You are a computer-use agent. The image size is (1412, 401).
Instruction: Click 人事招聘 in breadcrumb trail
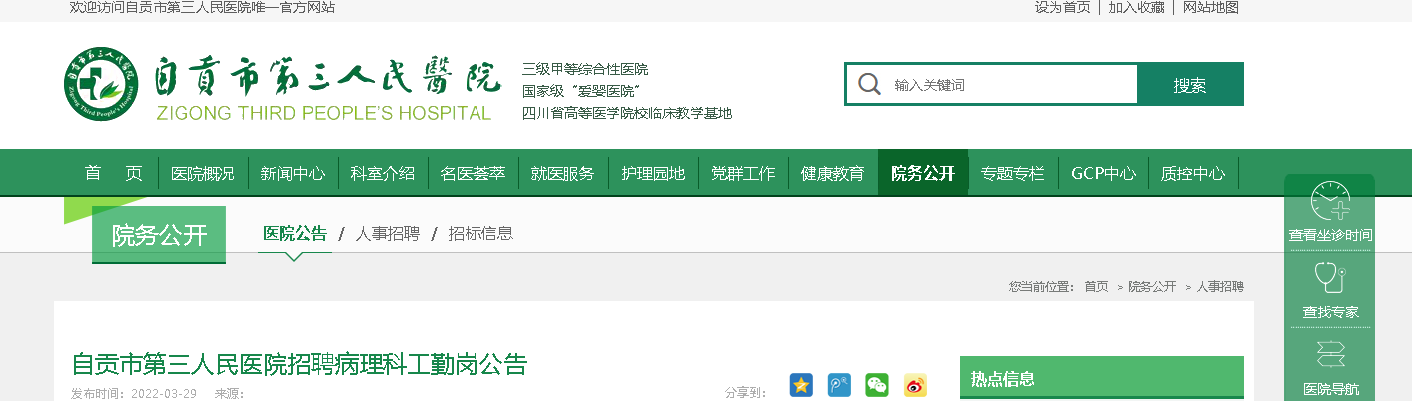coord(1220,286)
